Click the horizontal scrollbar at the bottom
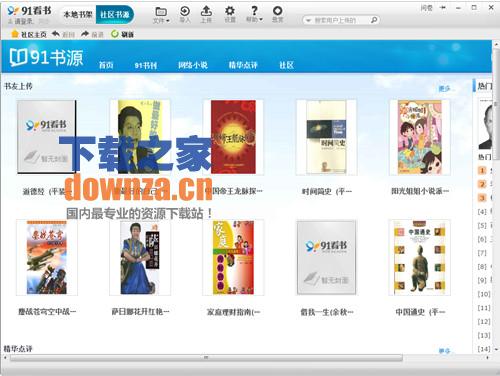Screen dimensions: 500x376 [206, 358]
